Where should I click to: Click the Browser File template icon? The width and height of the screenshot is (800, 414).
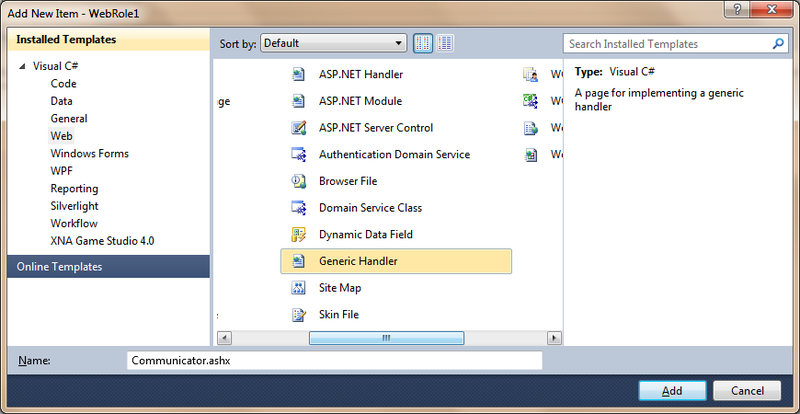coord(298,181)
